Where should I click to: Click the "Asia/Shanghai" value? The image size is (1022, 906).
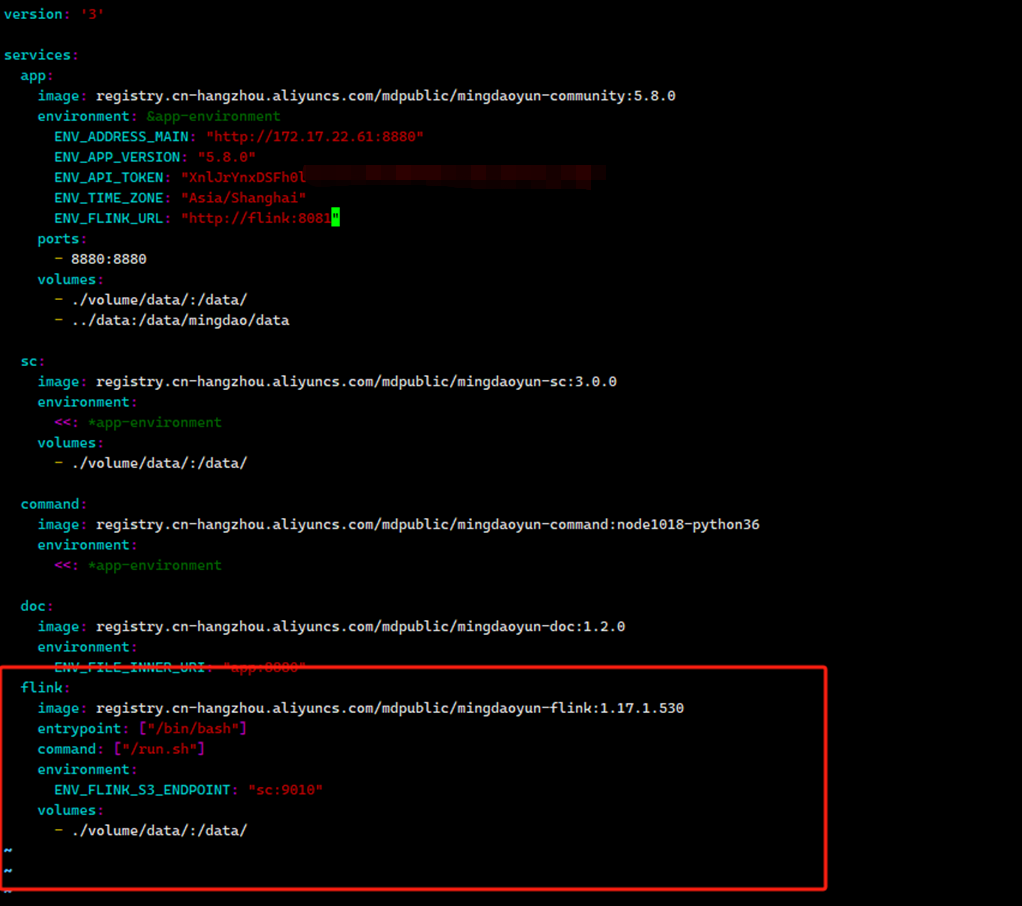(x=243, y=198)
